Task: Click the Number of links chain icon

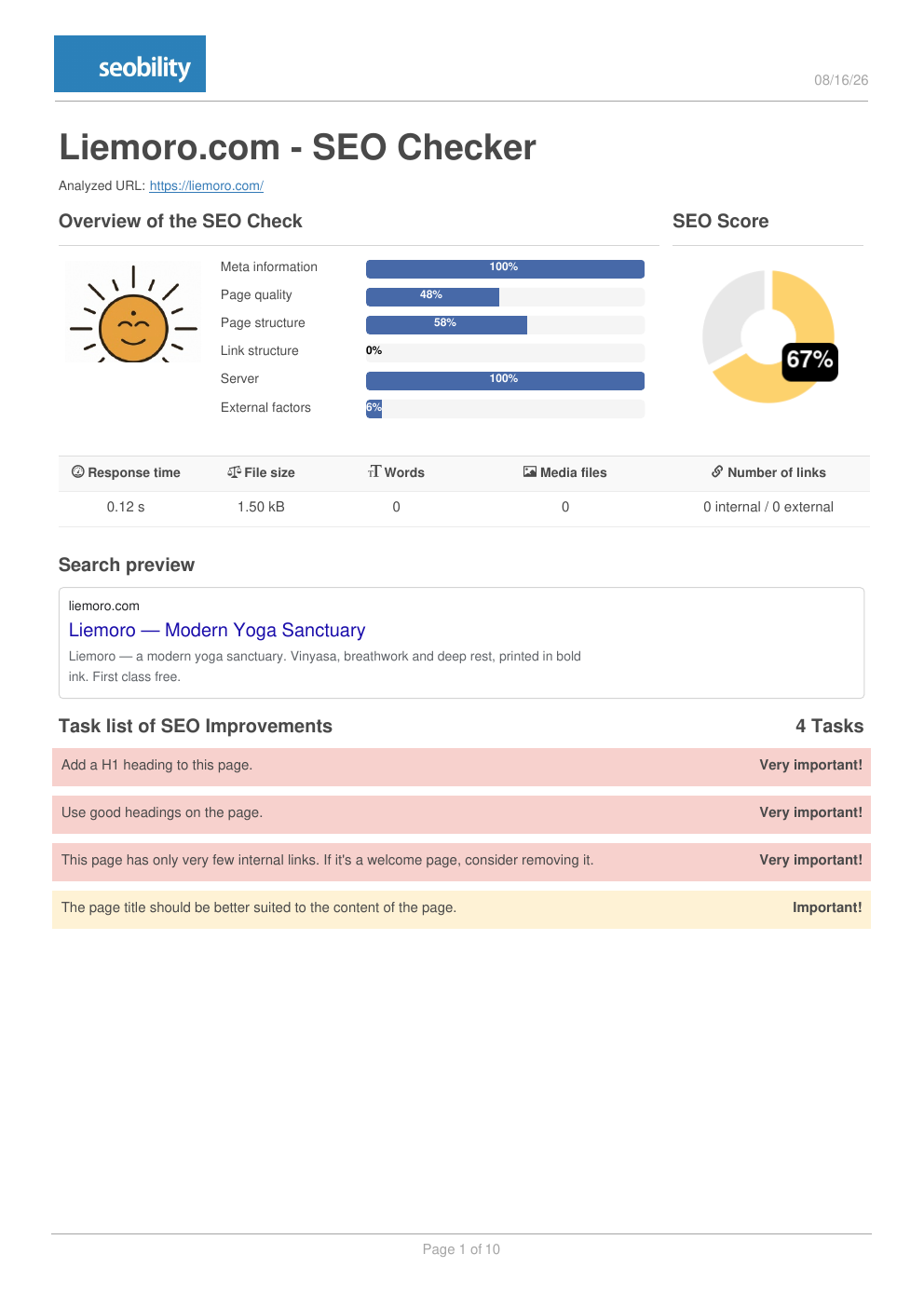Action: click(717, 471)
